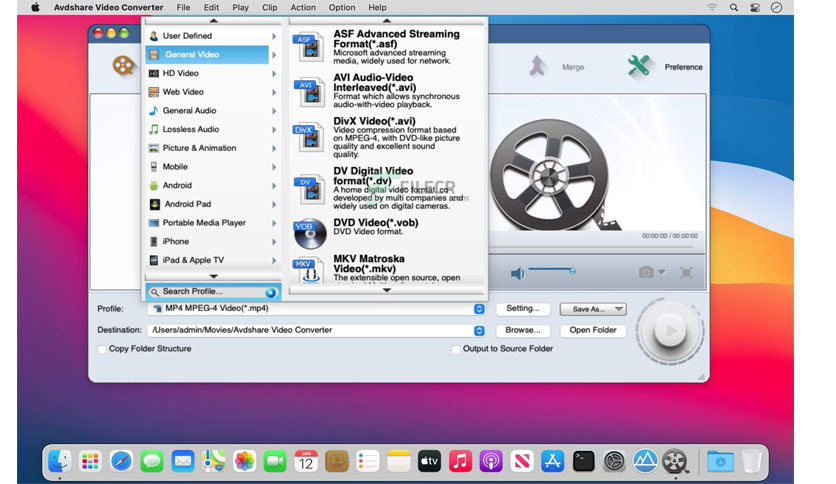Open the Action menu
Viewport: 836px width, 484px height.
(303, 7)
